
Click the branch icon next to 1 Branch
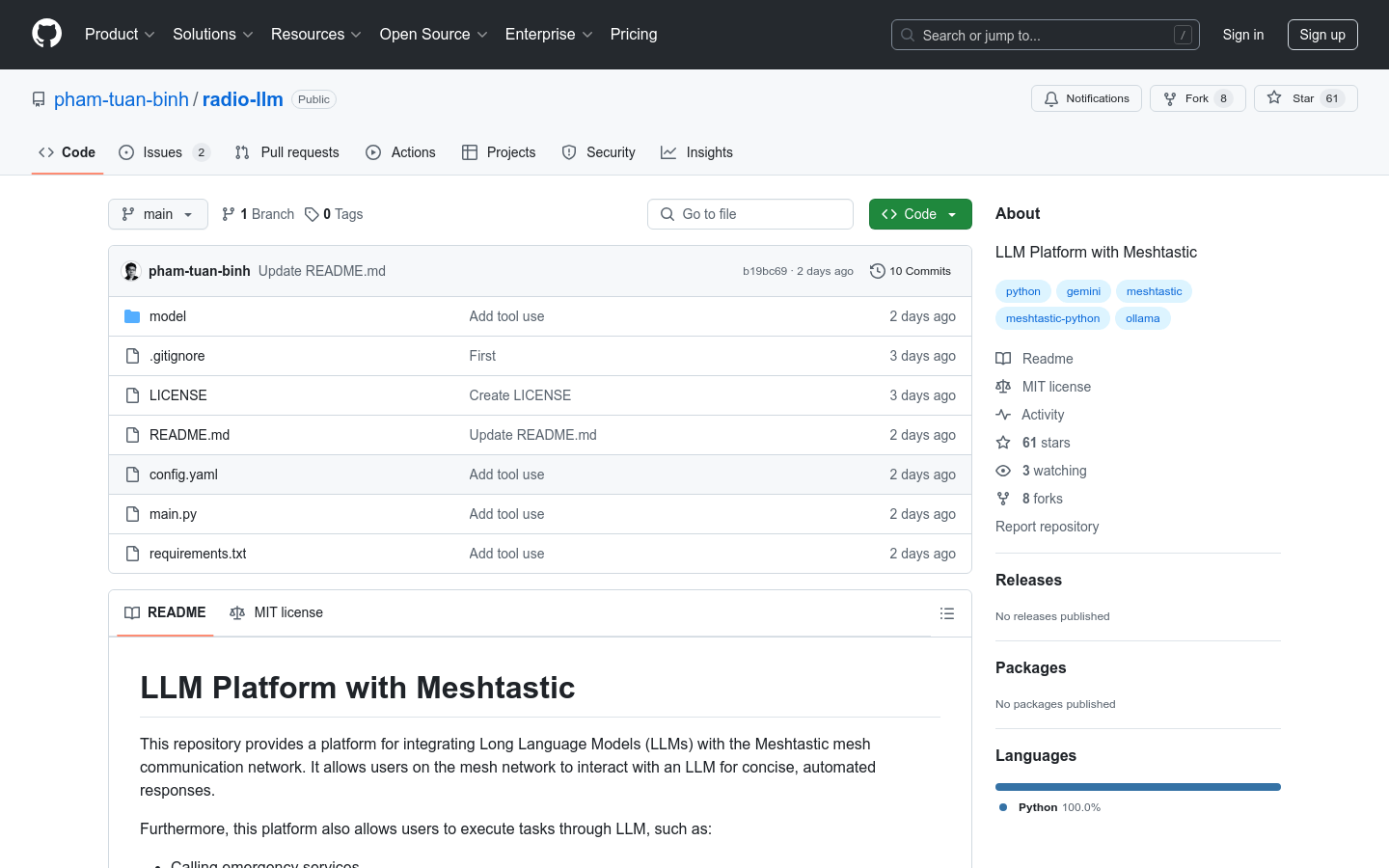[229, 214]
